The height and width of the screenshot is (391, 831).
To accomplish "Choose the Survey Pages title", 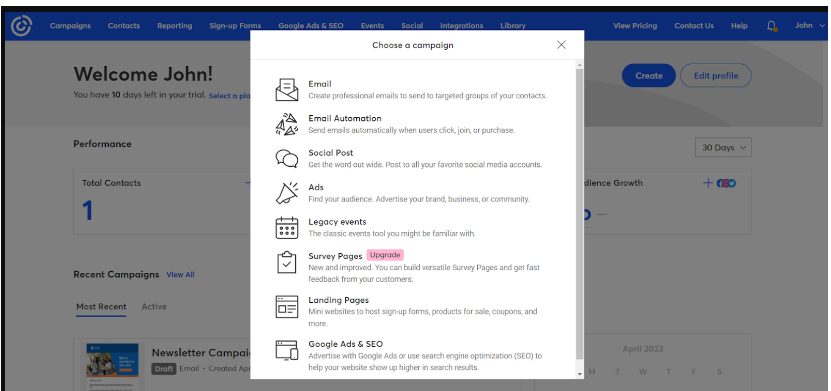I will [335, 256].
